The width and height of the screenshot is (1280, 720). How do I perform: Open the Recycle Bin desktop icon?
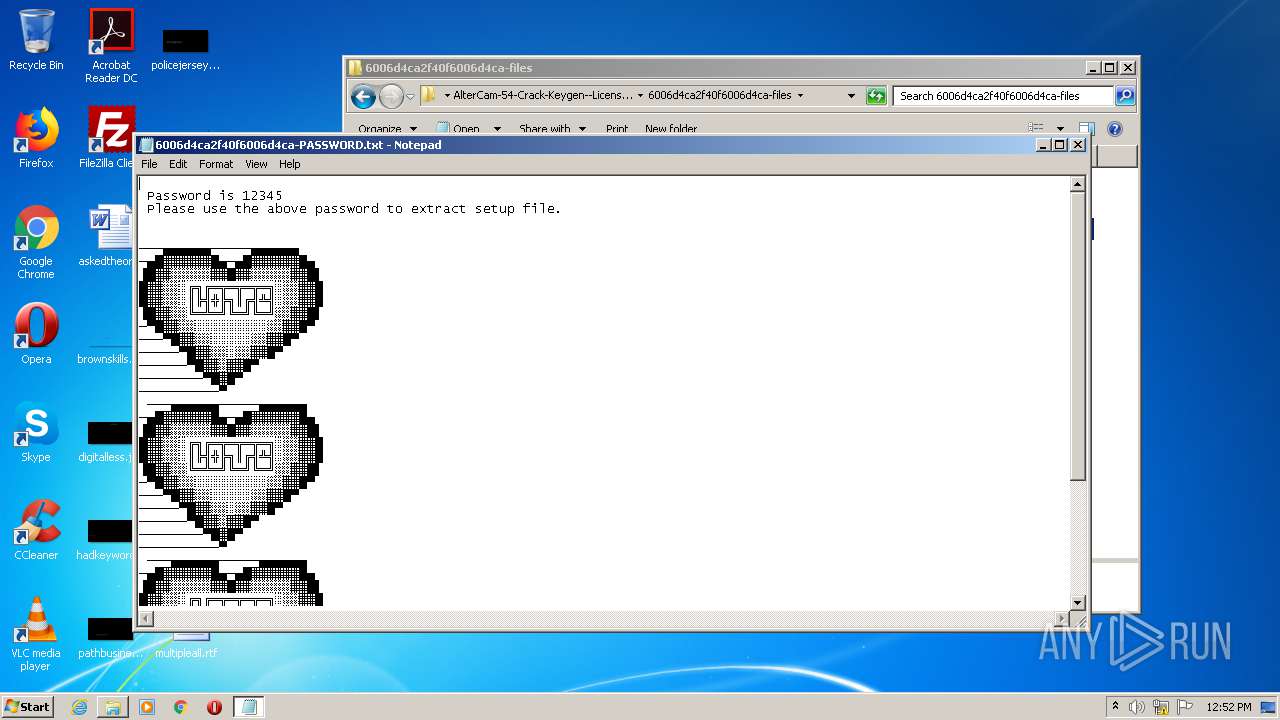pos(36,40)
